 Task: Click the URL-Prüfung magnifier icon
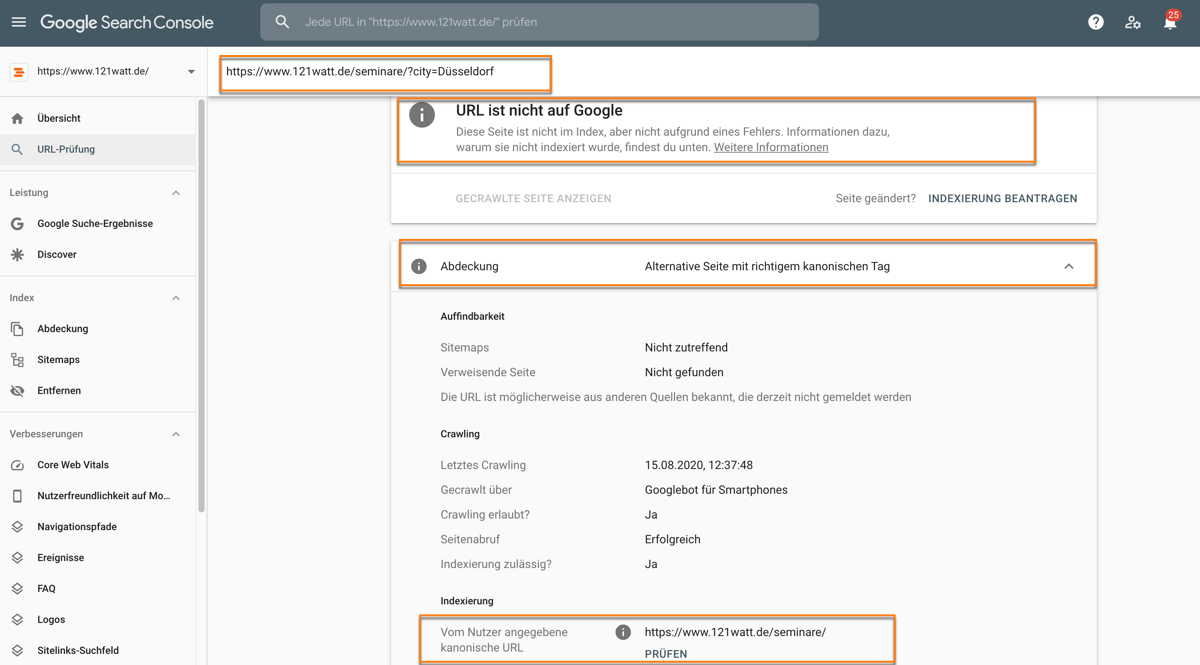pos(17,149)
